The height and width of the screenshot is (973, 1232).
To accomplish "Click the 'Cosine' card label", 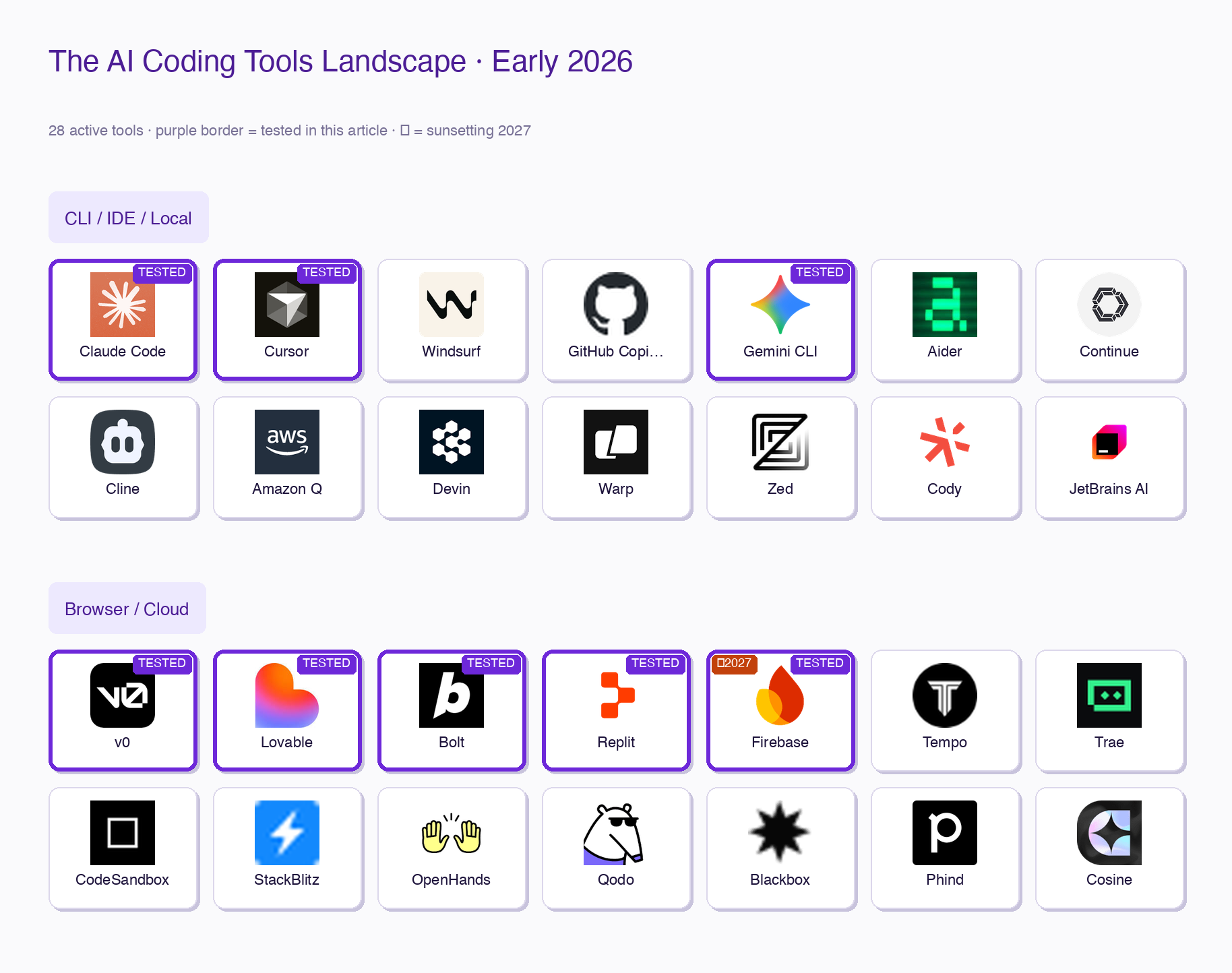I will tap(1109, 879).
